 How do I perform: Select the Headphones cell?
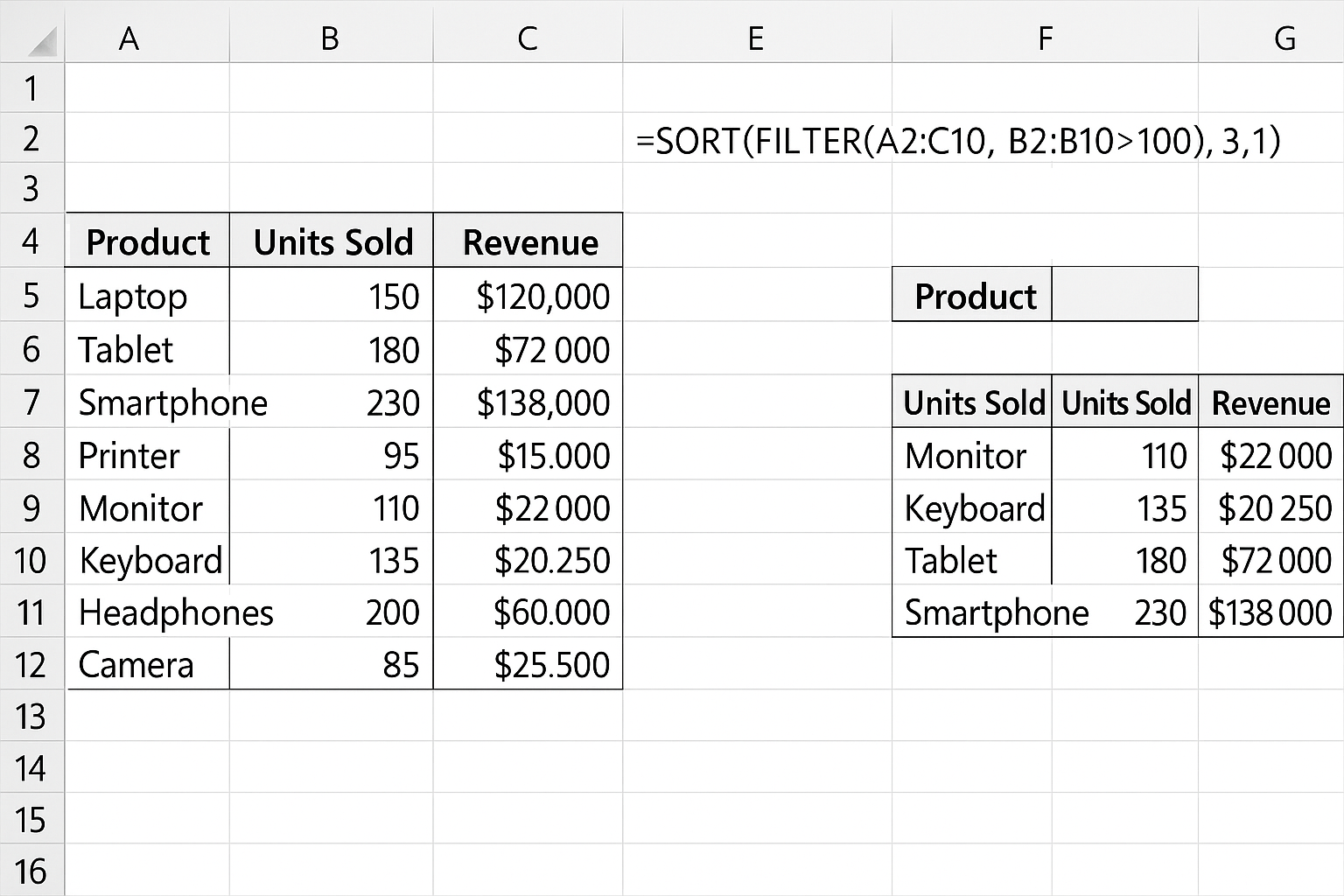[x=147, y=612]
